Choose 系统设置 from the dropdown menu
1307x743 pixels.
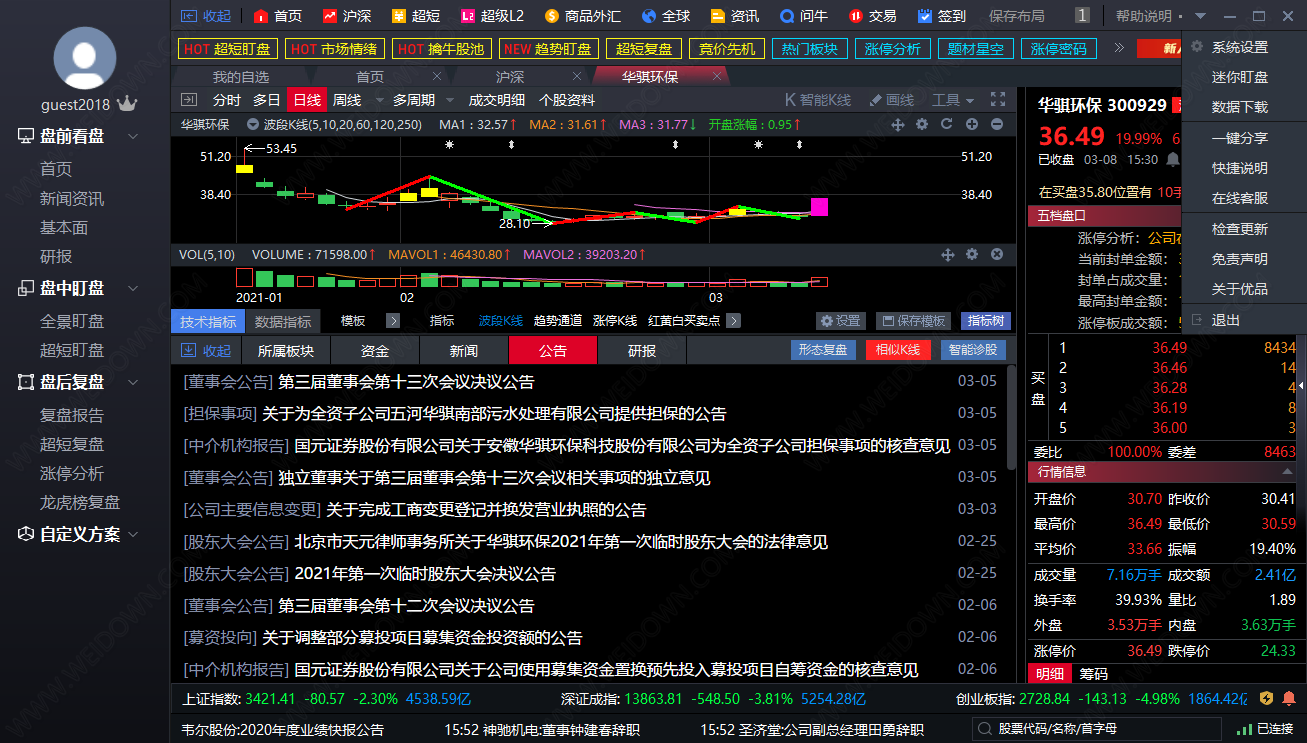pyautogui.click(x=1240, y=47)
